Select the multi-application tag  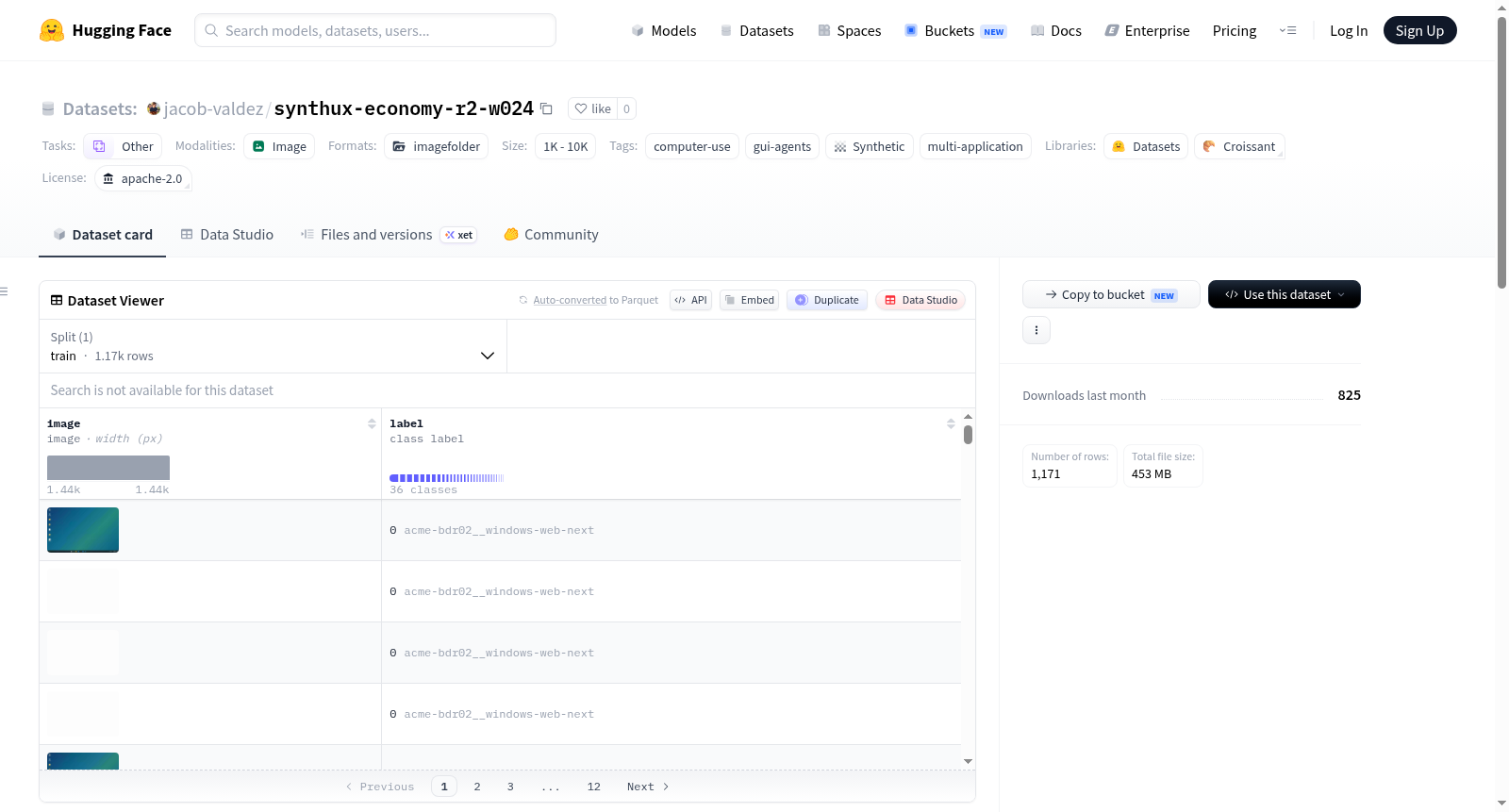[975, 146]
